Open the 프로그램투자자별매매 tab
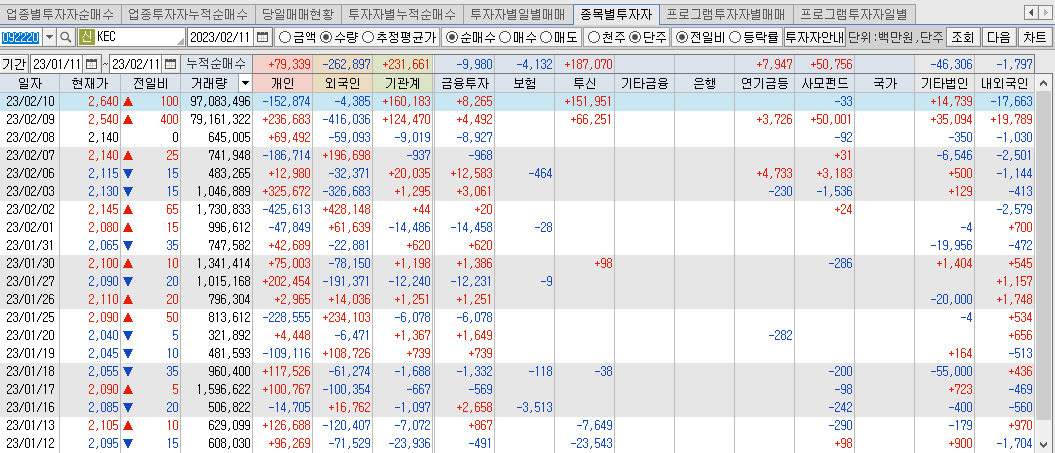Screen dimensions: 1055x453 [725, 13]
